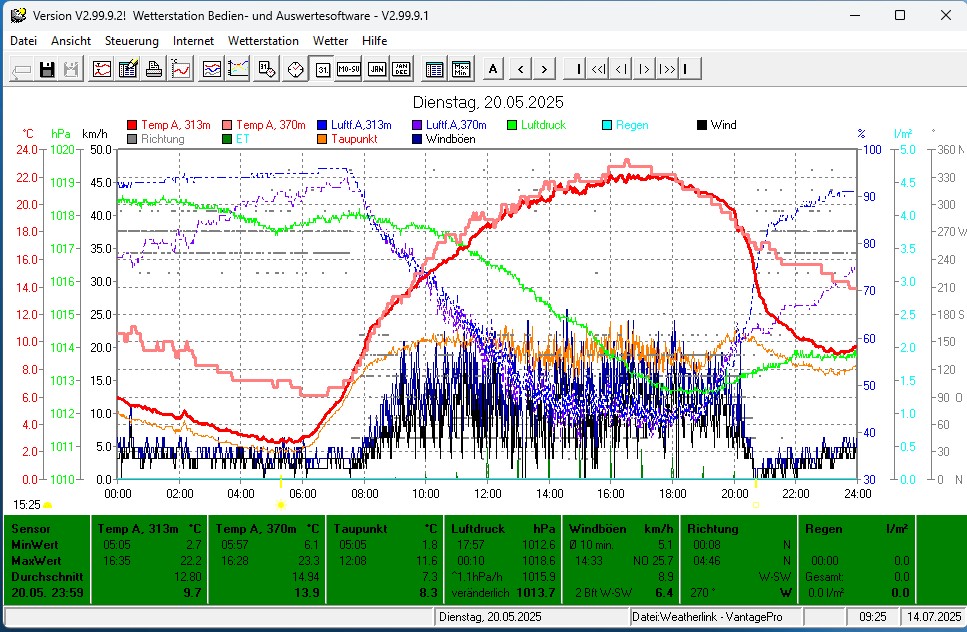This screenshot has height=632, width=967.
Task: Click the black floppy disk save icon
Action: click(47, 69)
